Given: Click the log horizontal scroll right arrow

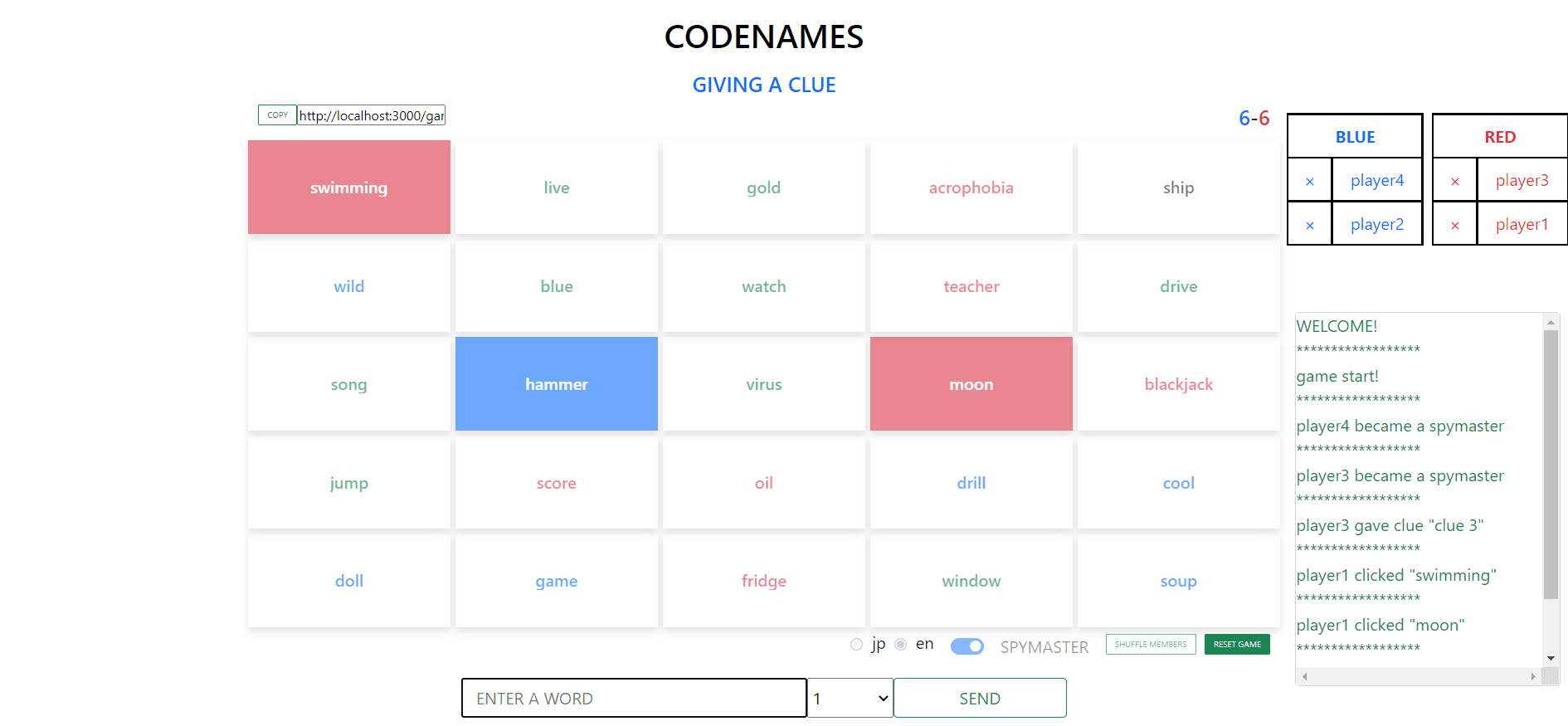Looking at the screenshot, I should click(1533, 676).
